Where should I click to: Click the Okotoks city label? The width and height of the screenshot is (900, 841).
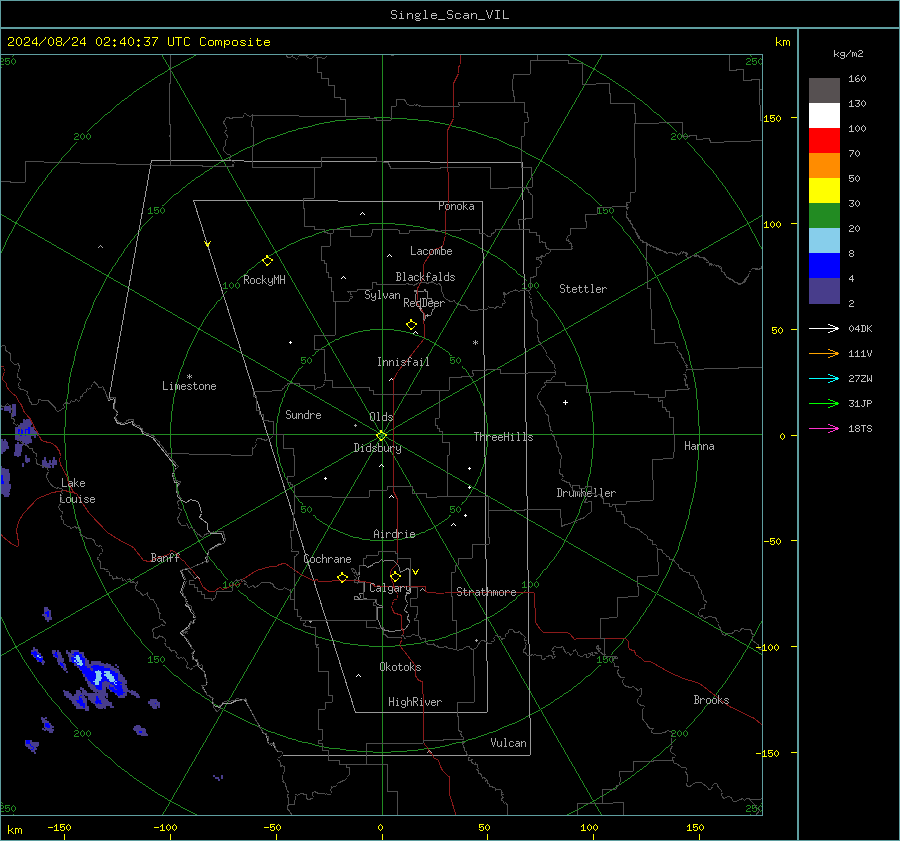tap(400, 667)
